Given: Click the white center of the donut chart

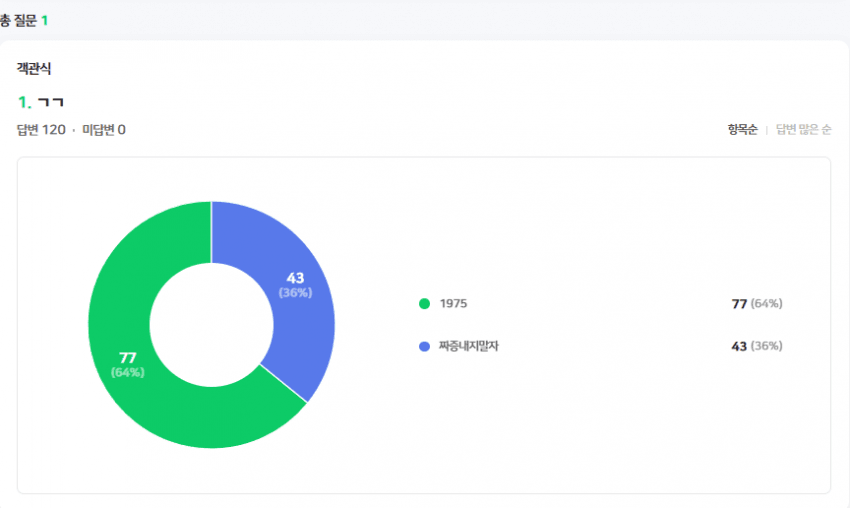Looking at the screenshot, I should click(211, 325).
